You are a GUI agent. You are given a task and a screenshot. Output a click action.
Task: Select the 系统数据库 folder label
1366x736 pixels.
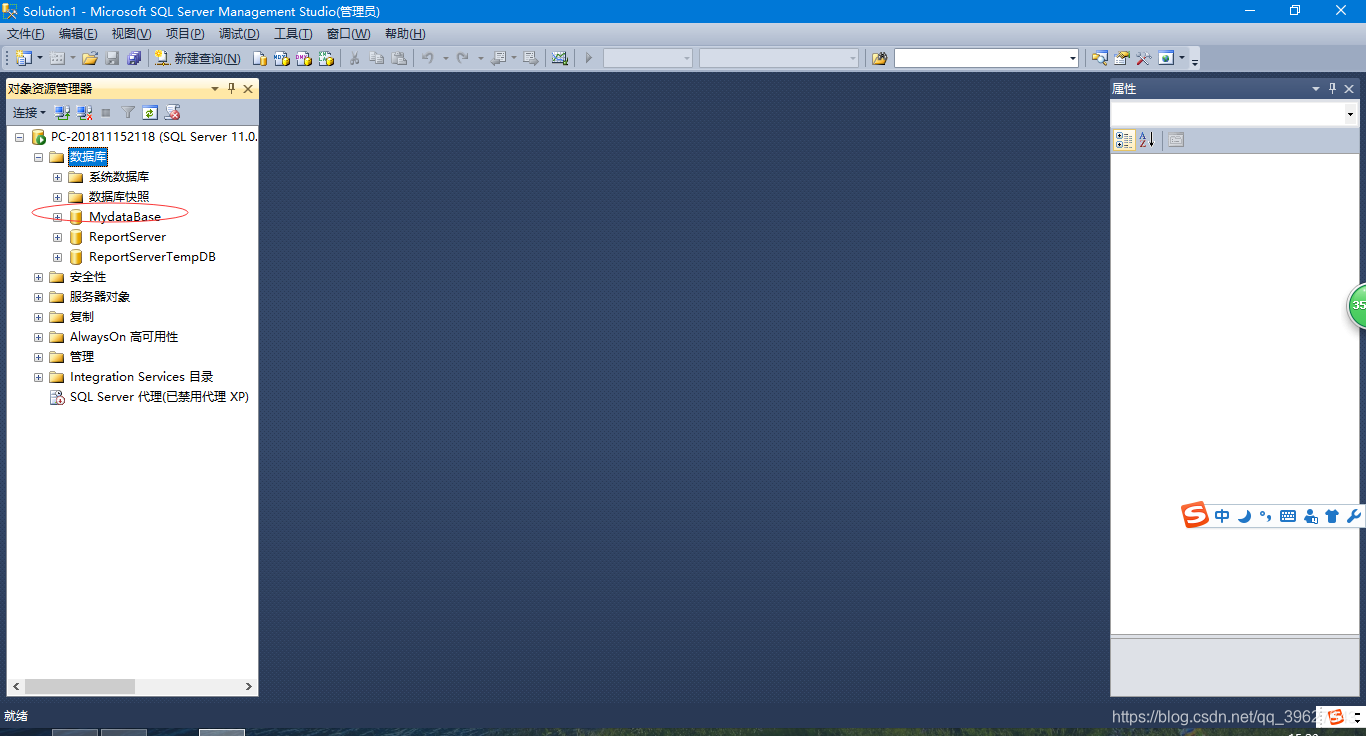[x=119, y=177]
